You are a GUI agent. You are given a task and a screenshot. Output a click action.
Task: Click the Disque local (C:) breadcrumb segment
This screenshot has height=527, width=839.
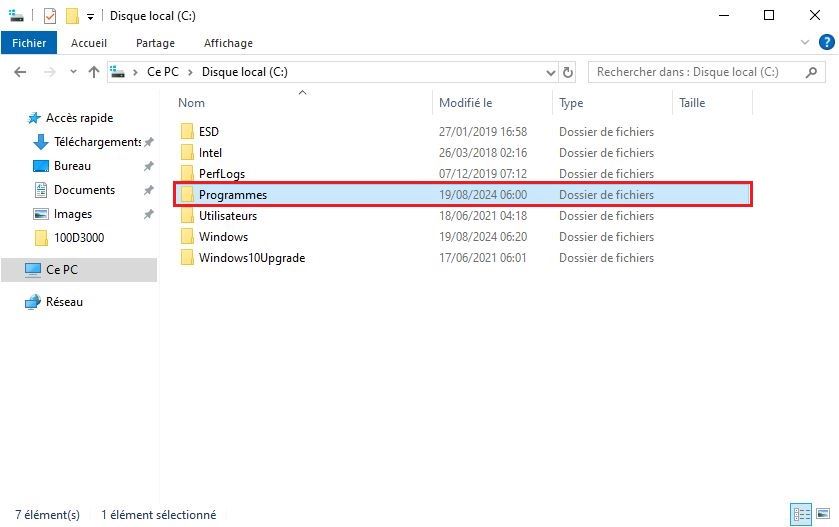(x=245, y=72)
